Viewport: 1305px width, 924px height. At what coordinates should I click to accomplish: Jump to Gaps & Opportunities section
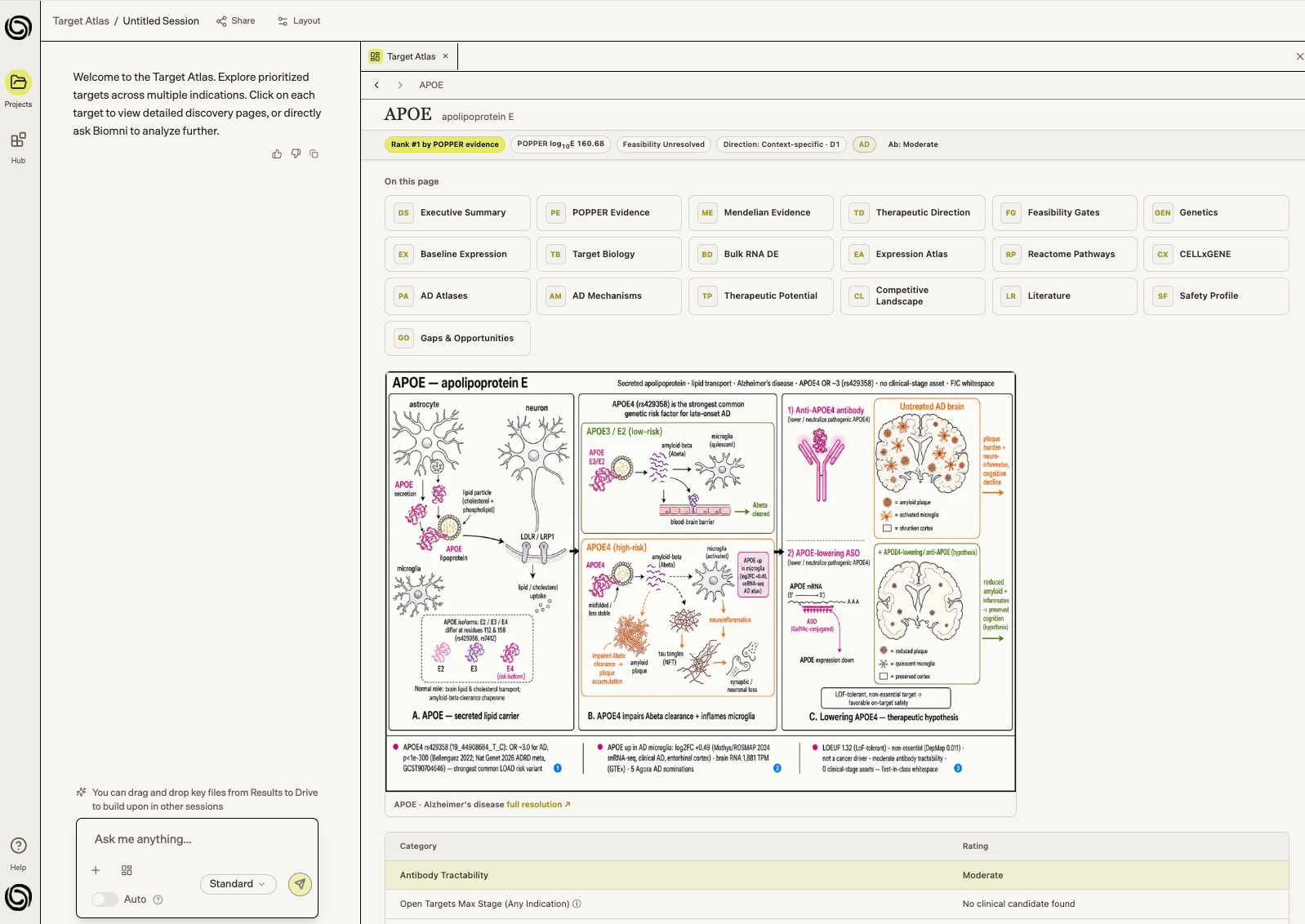click(x=457, y=338)
